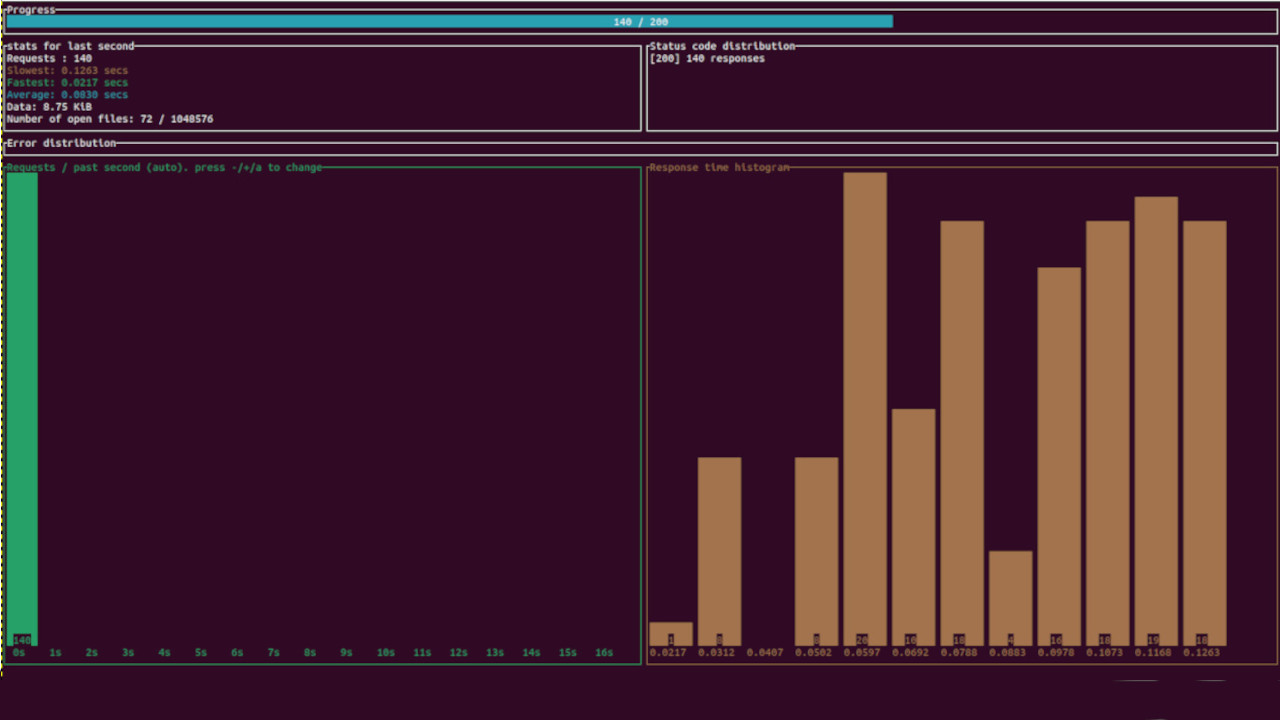Viewport: 1280px width, 720px height.
Task: Click the histogram bar above 0.0217
Action: [x=671, y=634]
